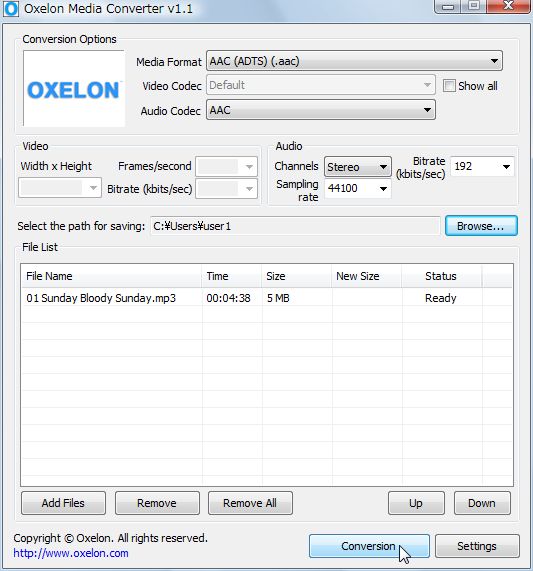This screenshot has height=571, width=533.
Task: Click the Remove button
Action: [157, 503]
